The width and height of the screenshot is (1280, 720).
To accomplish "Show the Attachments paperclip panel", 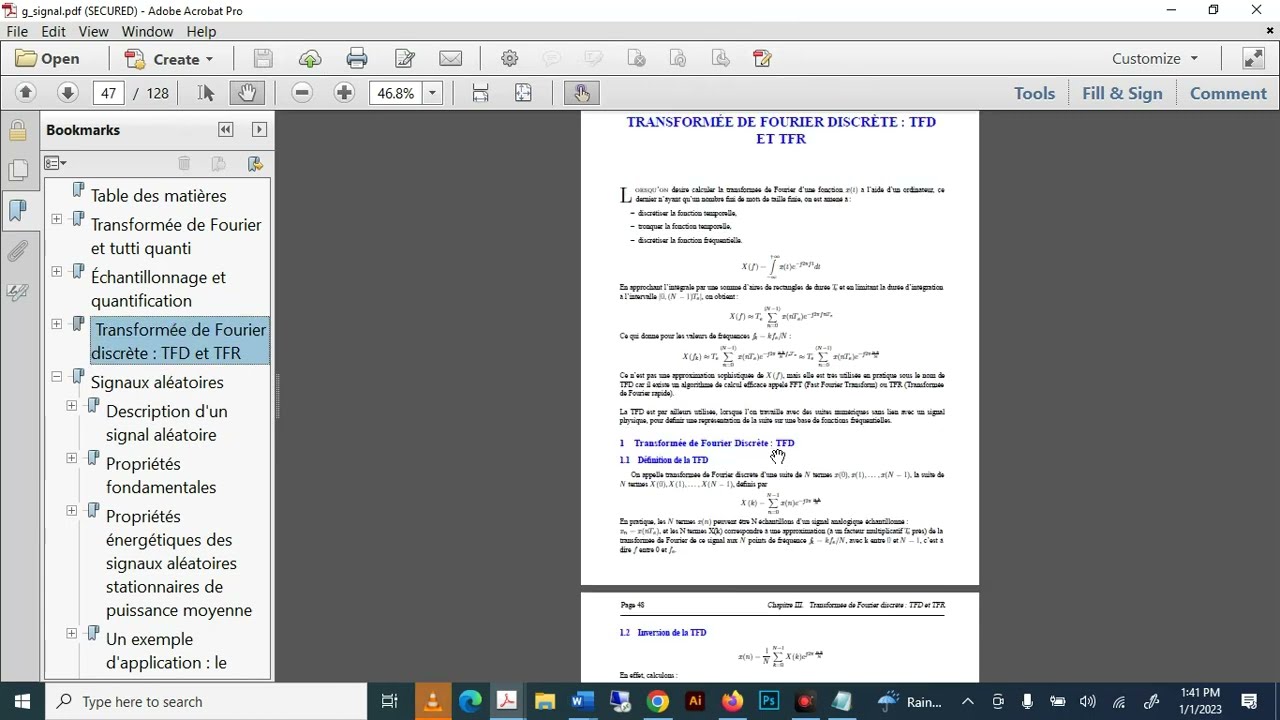I will tap(17, 251).
